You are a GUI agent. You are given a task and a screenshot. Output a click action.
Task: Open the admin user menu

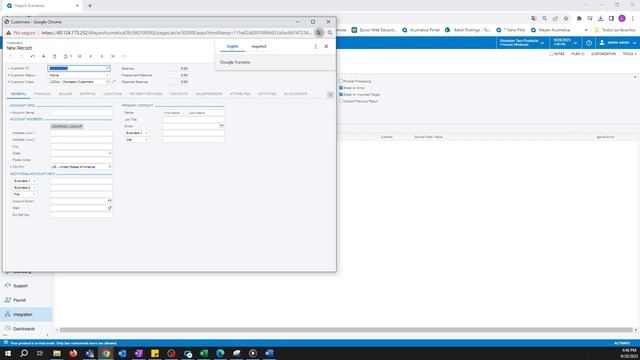(618, 42)
